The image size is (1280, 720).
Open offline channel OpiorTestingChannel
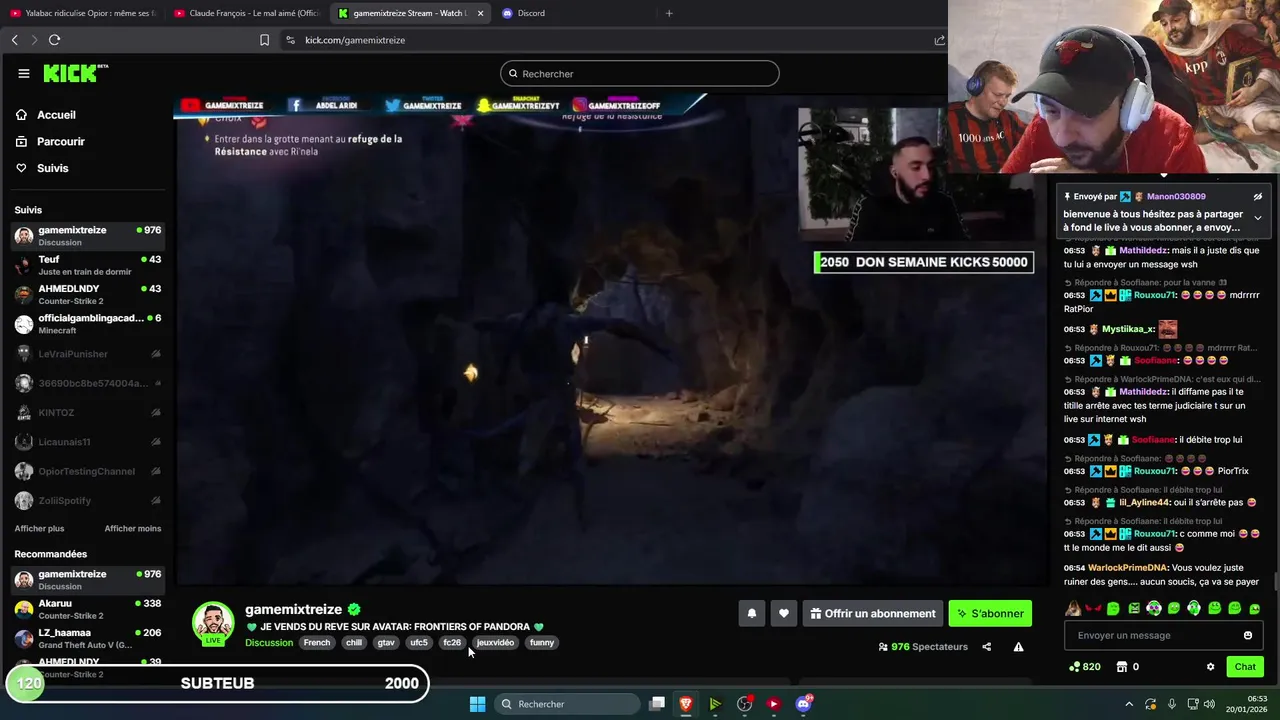88,471
